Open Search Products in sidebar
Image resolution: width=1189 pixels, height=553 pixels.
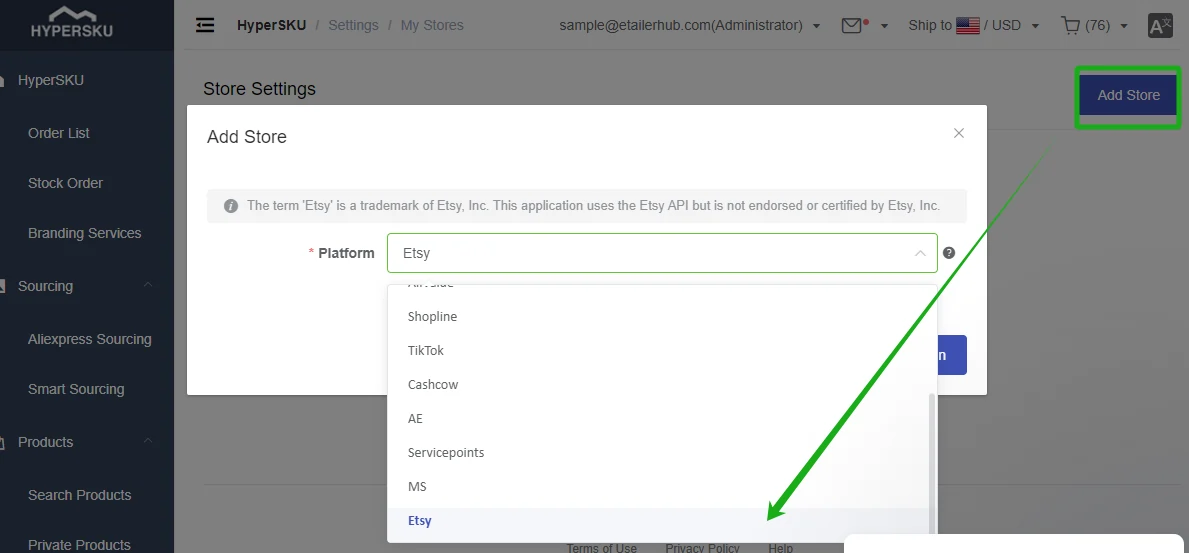[x=80, y=495]
